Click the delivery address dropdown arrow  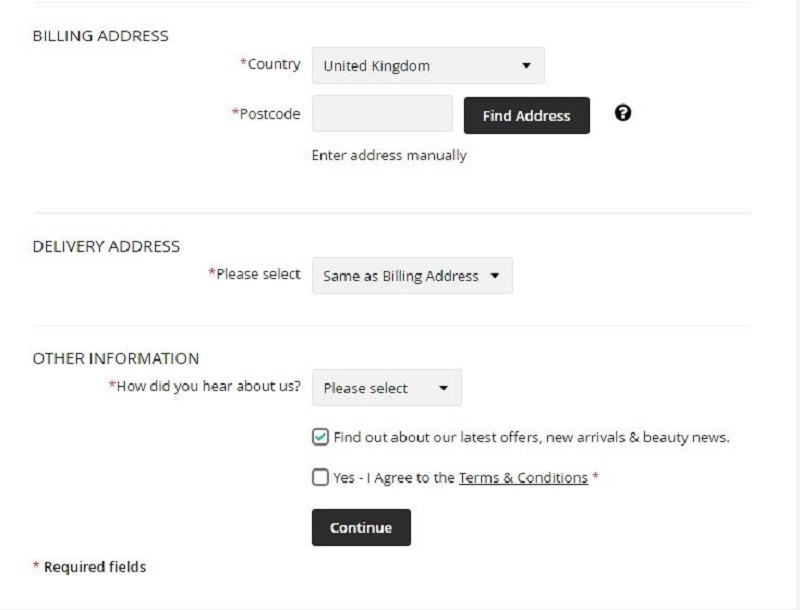coord(494,275)
